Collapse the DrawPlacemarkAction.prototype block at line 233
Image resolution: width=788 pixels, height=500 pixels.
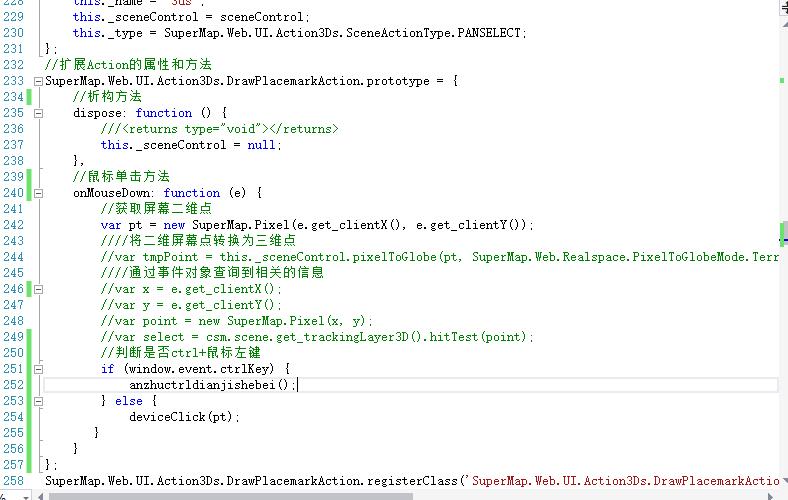pyautogui.click(x=38, y=81)
